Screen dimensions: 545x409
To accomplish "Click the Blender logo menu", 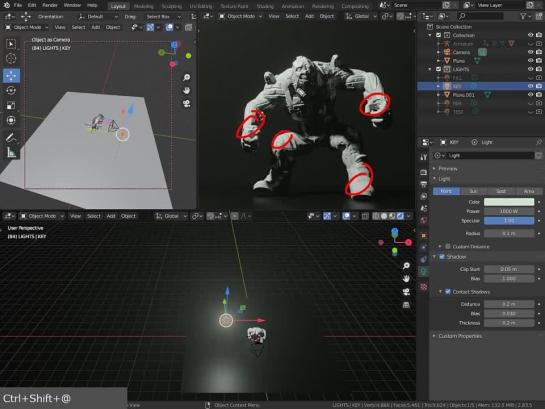I will point(7,5).
